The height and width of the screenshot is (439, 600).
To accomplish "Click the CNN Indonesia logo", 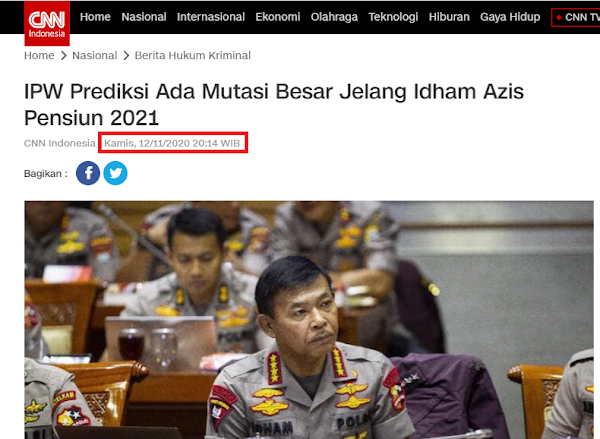I will click(x=47, y=23).
